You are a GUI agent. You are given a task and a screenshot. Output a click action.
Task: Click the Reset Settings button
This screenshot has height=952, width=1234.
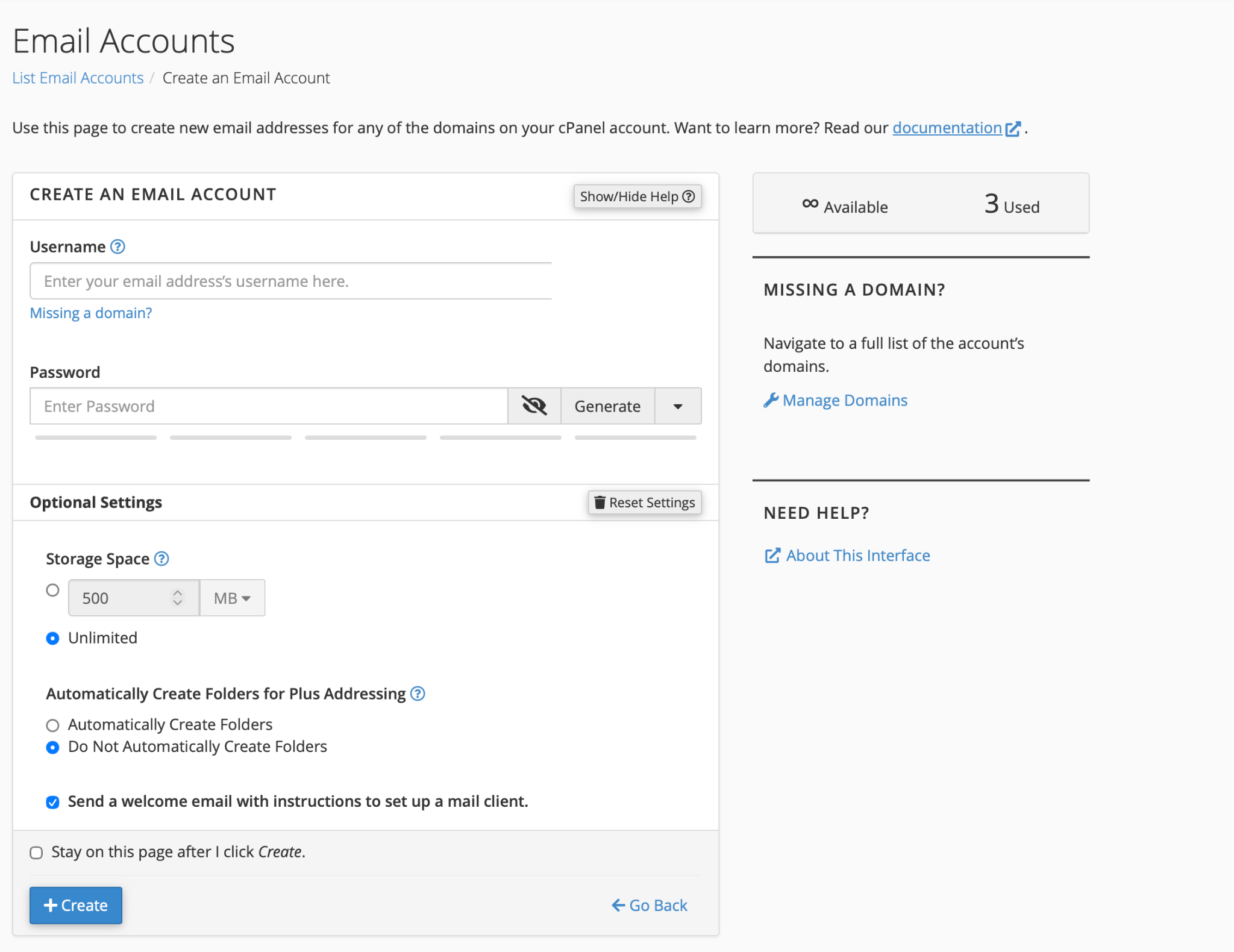[645, 502]
